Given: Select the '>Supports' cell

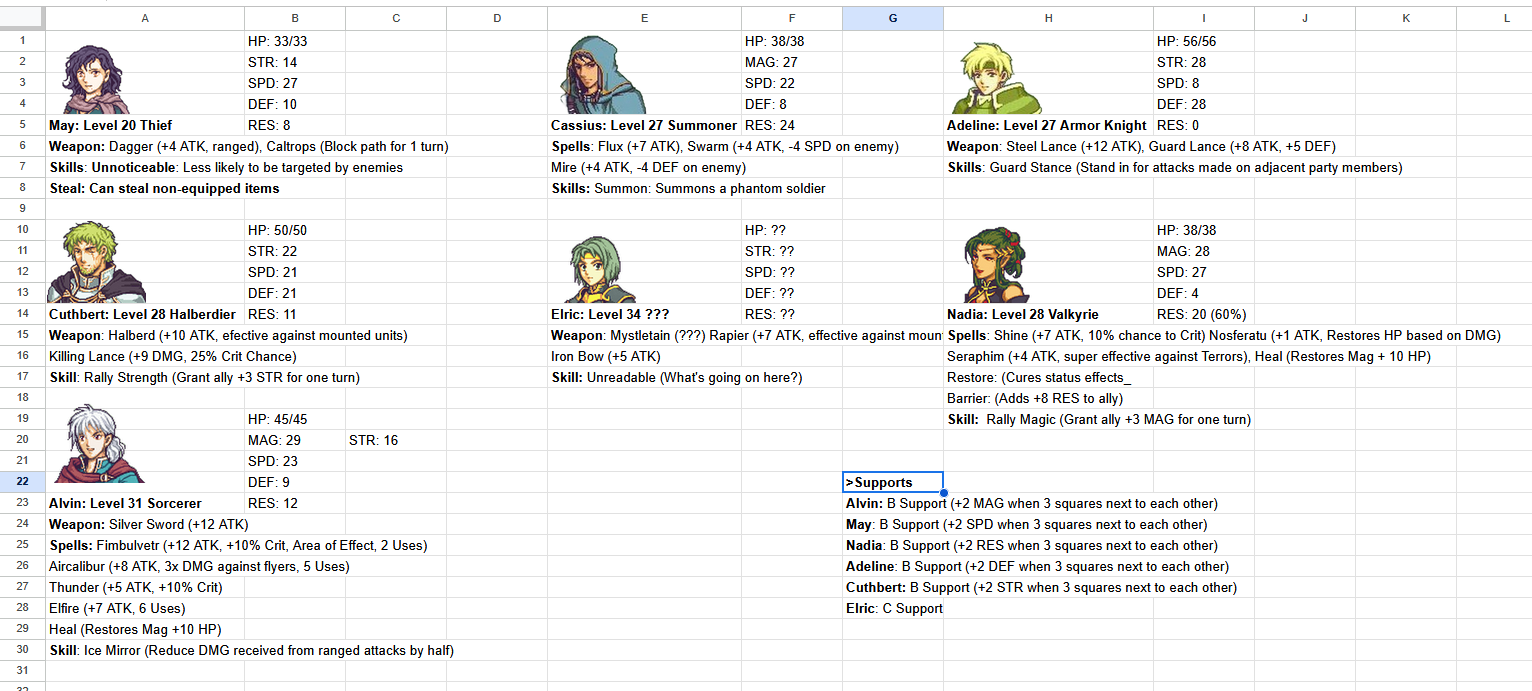Looking at the screenshot, I should tap(892, 482).
